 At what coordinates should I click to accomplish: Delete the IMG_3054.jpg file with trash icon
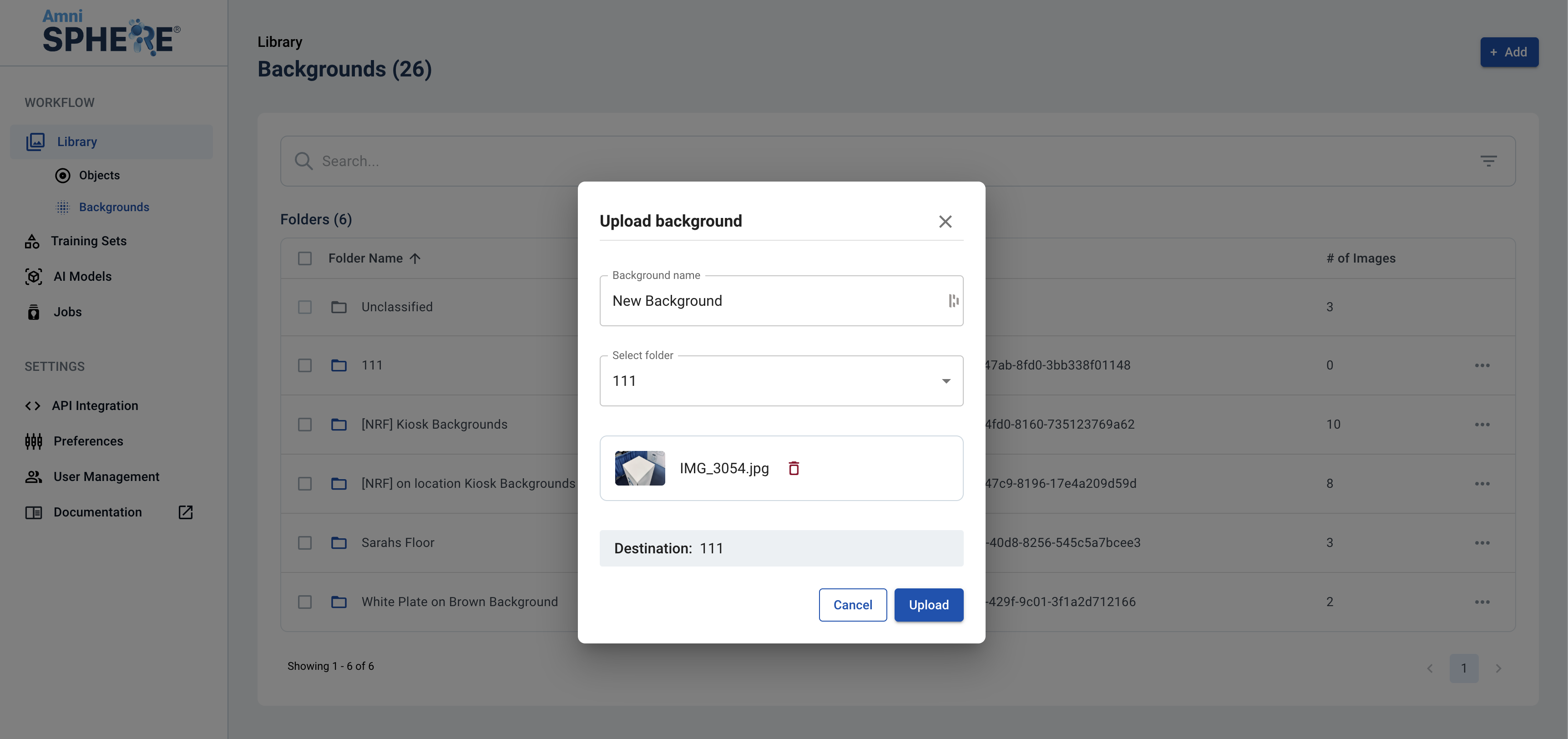tap(794, 468)
